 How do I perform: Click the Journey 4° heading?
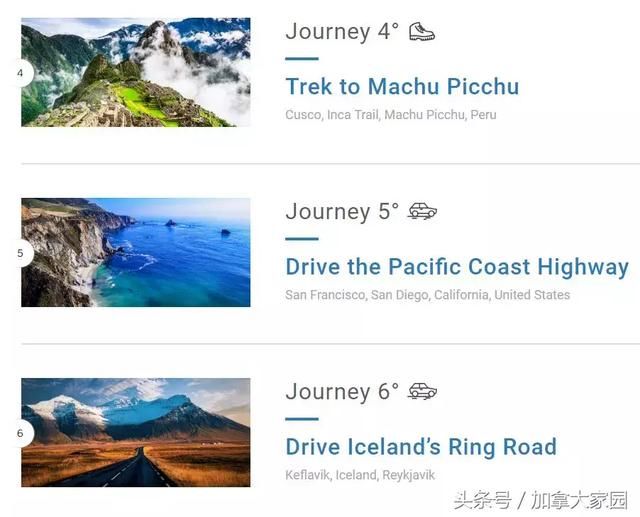(x=342, y=31)
